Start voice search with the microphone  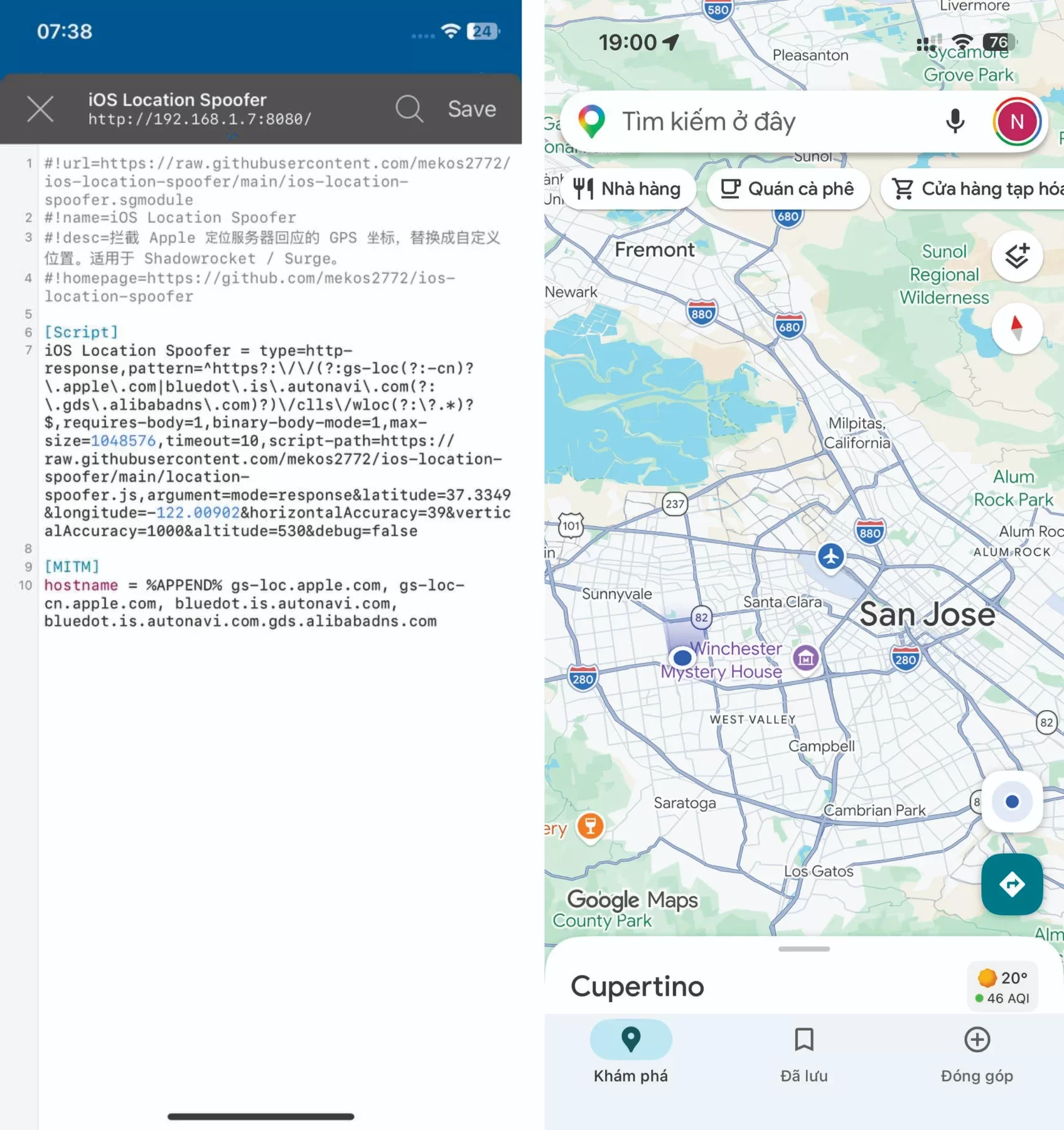(955, 121)
